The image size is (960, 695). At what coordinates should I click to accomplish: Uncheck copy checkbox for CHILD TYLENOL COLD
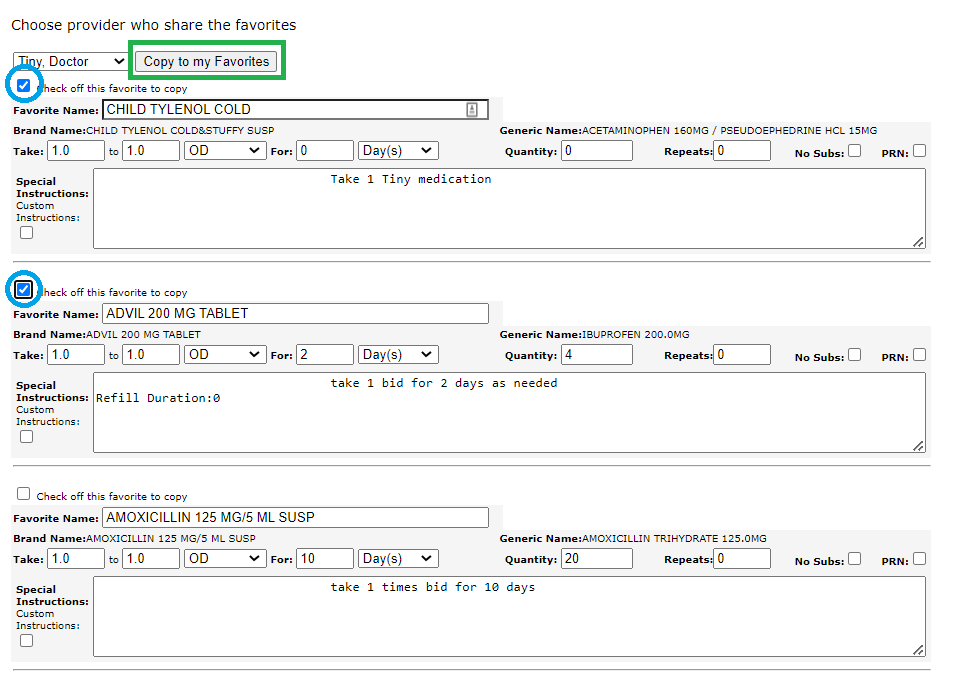(23, 85)
